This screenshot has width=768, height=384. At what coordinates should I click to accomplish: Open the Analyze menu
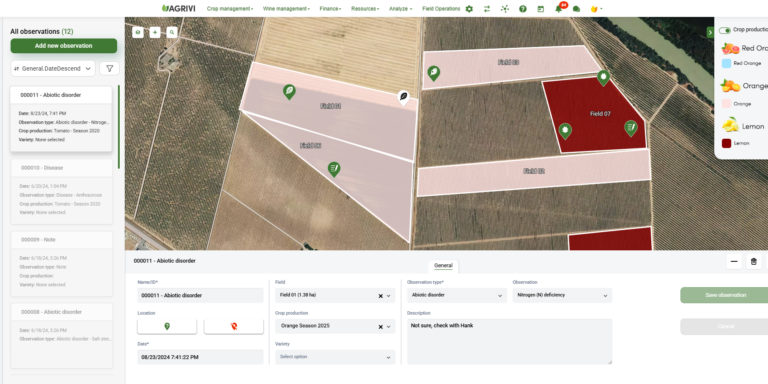[x=400, y=9]
